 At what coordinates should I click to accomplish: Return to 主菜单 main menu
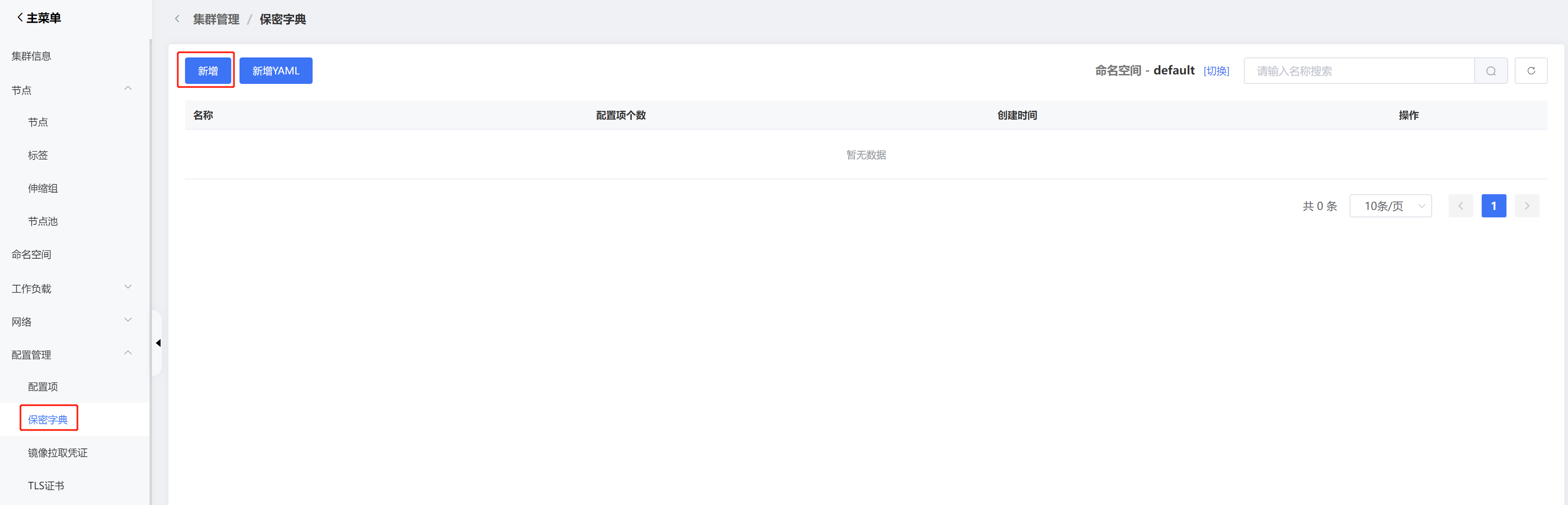coord(38,18)
